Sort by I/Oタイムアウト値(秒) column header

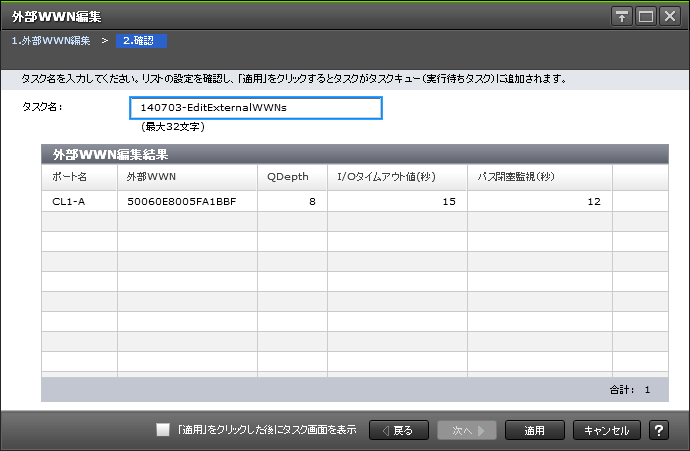pos(397,177)
